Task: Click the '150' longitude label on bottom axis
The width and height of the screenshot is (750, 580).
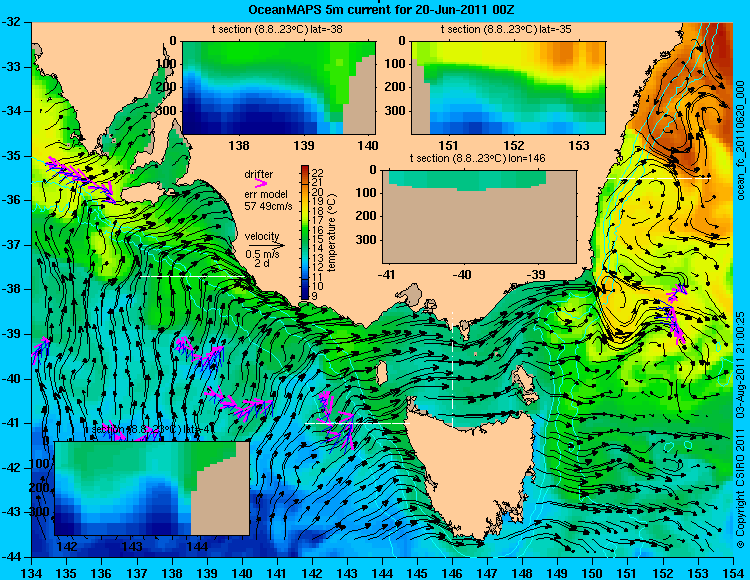Action: tap(593, 572)
